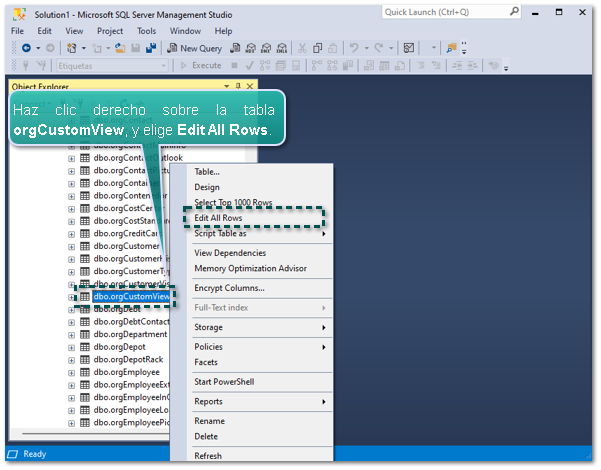Click the Object Explorer pin icon
The width and height of the screenshot is (601, 470).
[238, 87]
